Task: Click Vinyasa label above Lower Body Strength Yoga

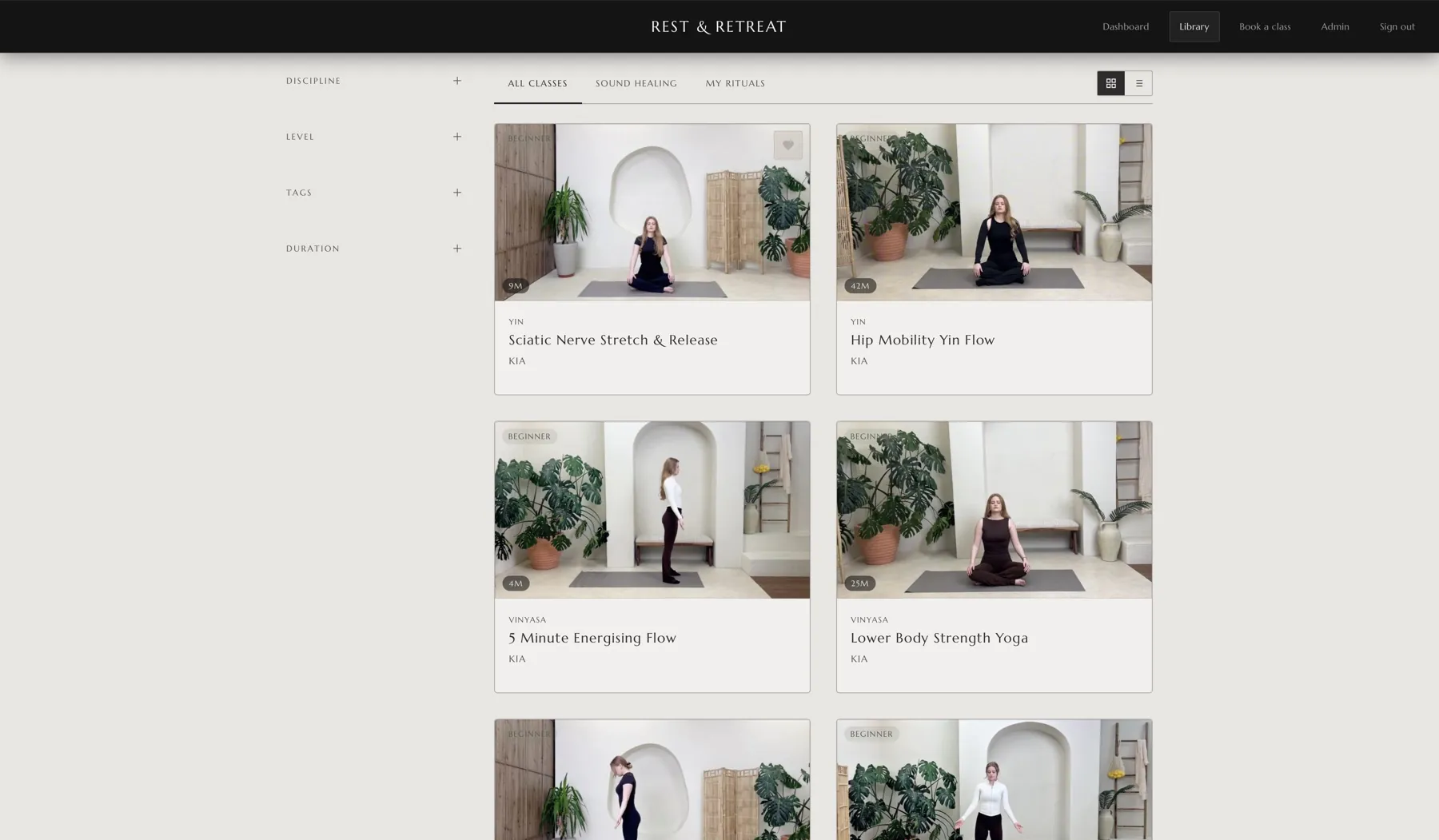Action: click(869, 619)
